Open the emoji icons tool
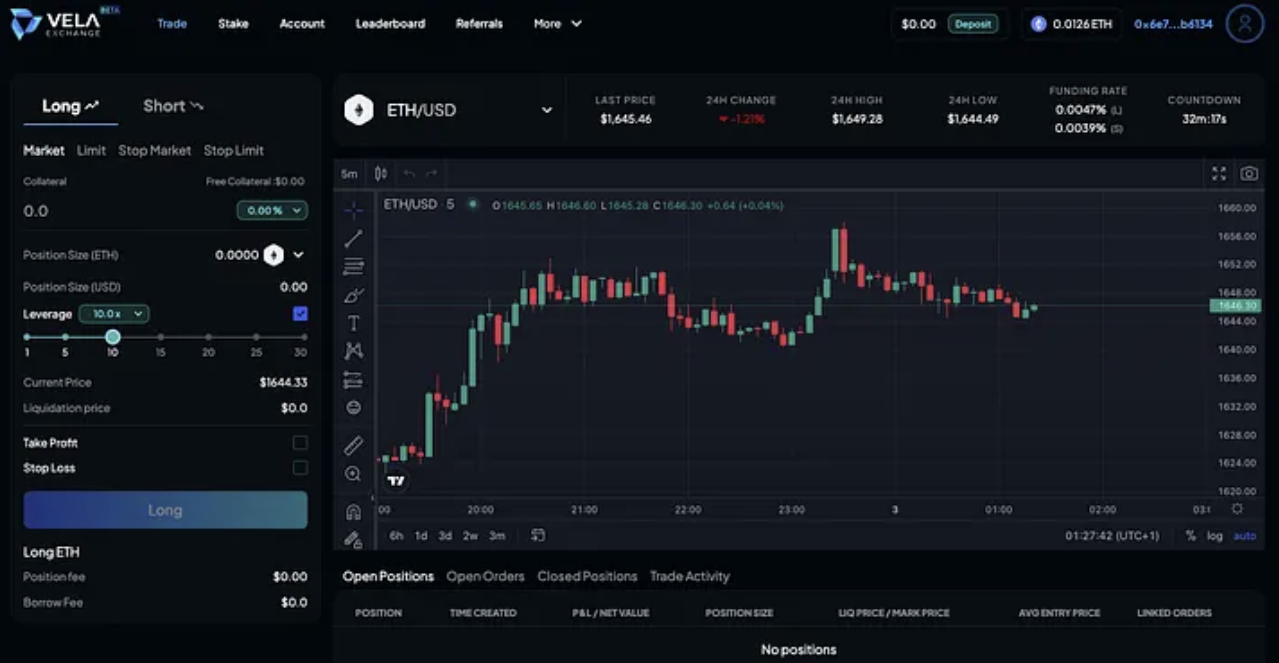The width and height of the screenshot is (1279, 663). 353,408
